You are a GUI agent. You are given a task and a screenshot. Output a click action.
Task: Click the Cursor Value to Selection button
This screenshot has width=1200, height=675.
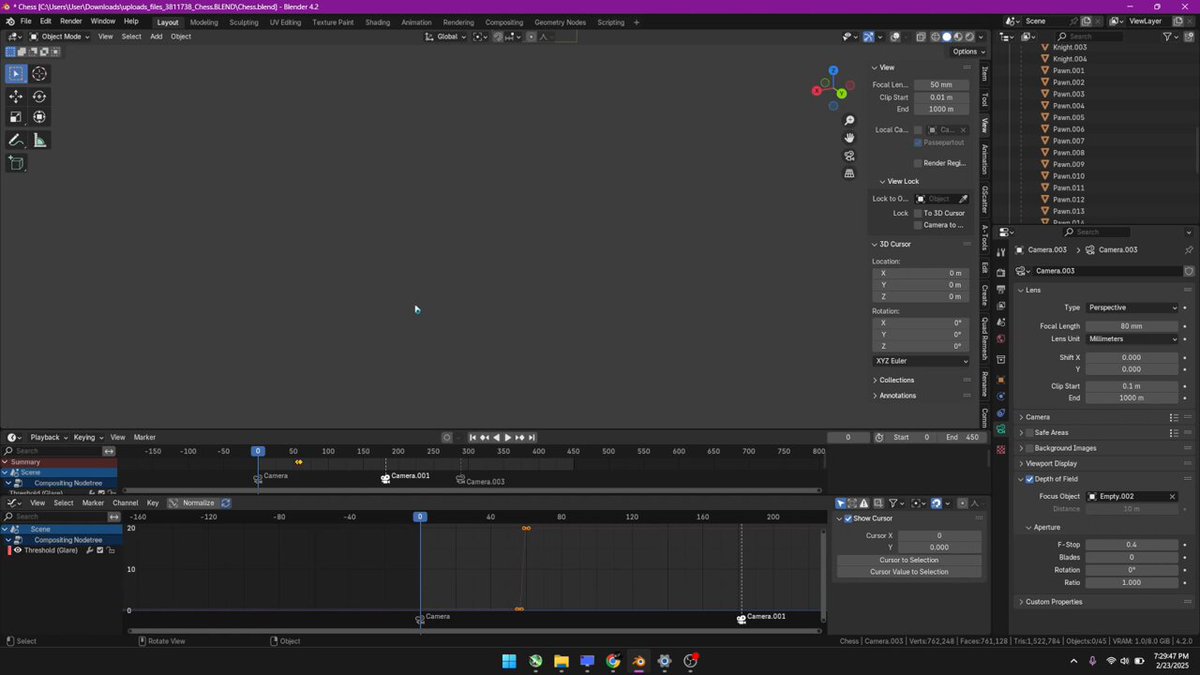[x=909, y=572]
